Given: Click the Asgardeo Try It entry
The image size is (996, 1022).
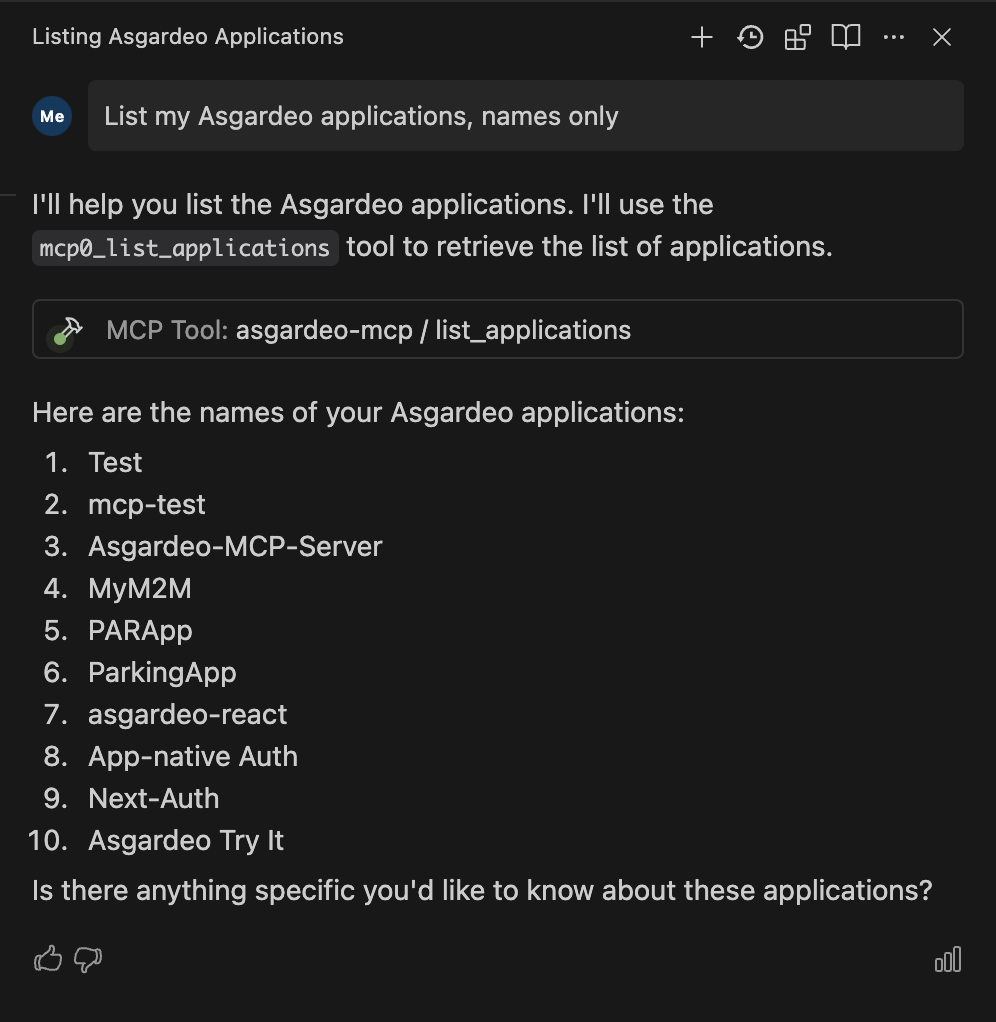Looking at the screenshot, I should coord(186,841).
